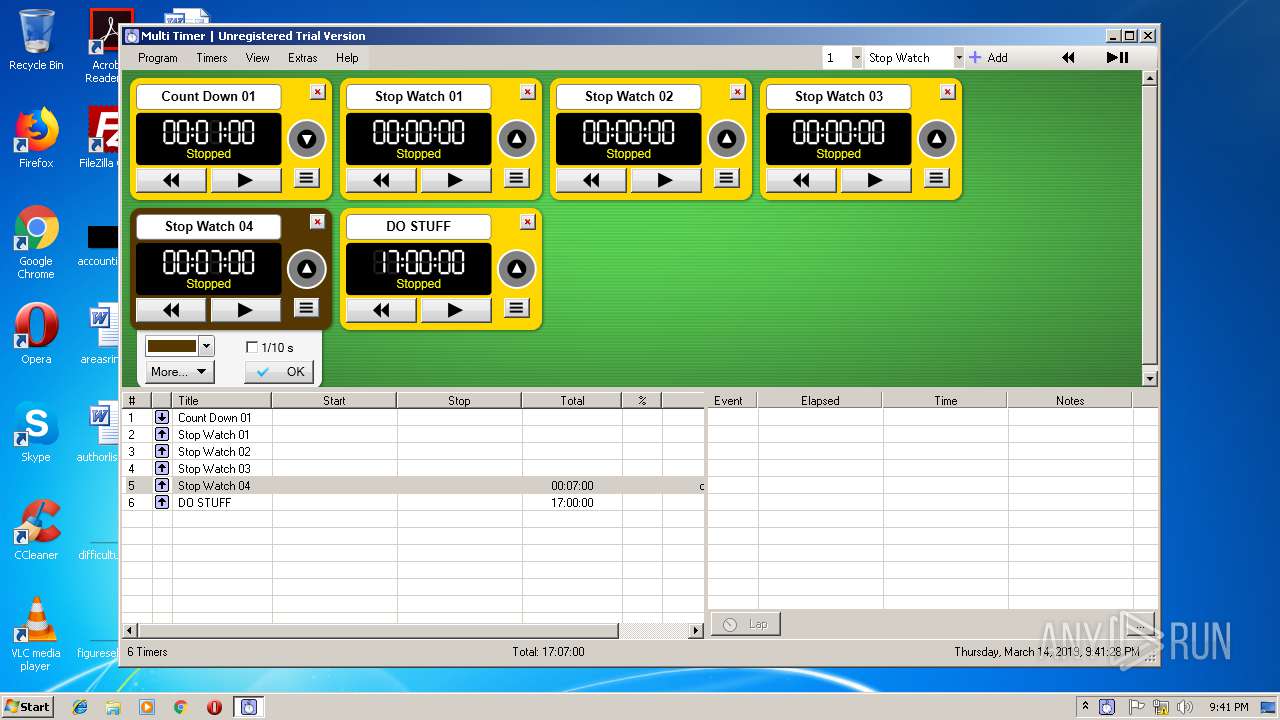Select Count Down 01 row in list

click(413, 418)
